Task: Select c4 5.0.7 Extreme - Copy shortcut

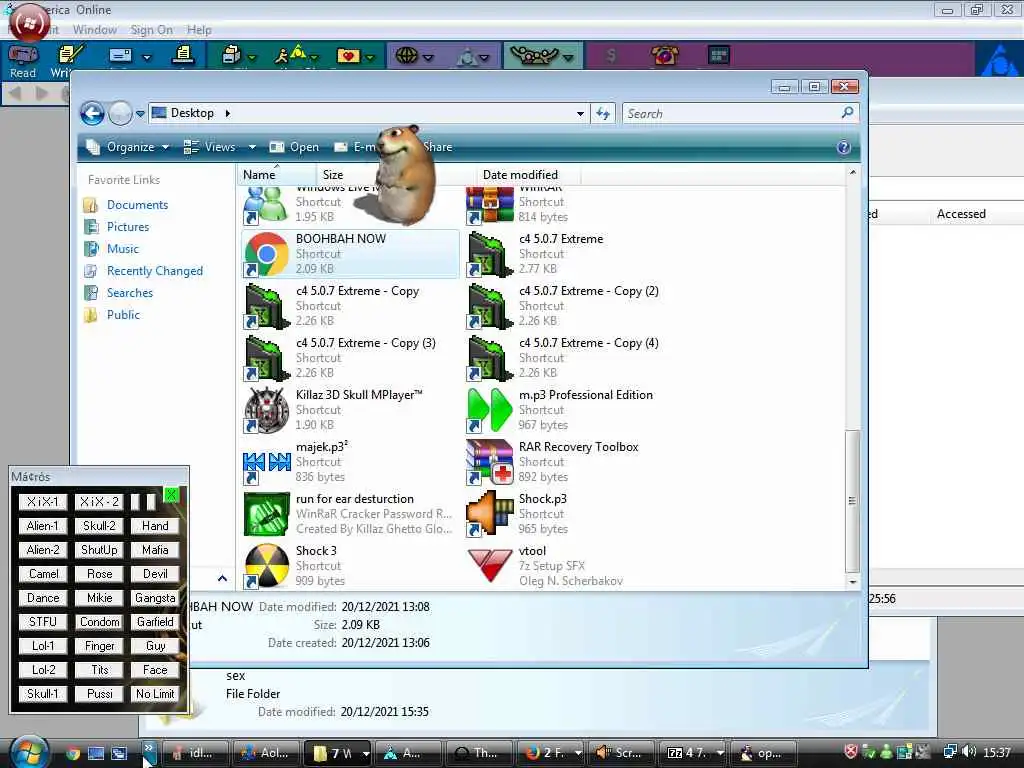Action: [x=266, y=306]
